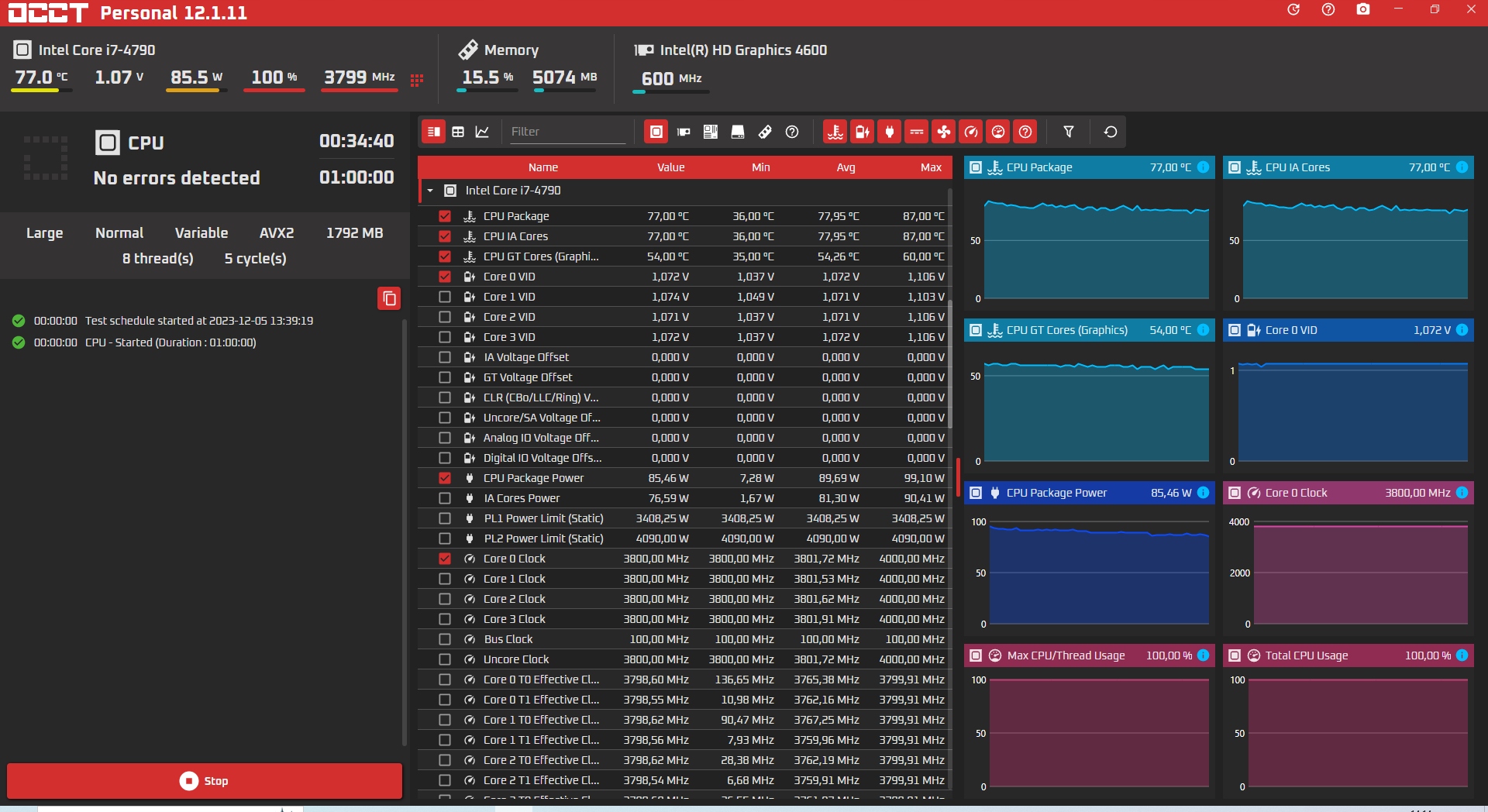The image size is (1488, 812).
Task: Click the 'Test schedule started' log entry
Action: (x=199, y=321)
